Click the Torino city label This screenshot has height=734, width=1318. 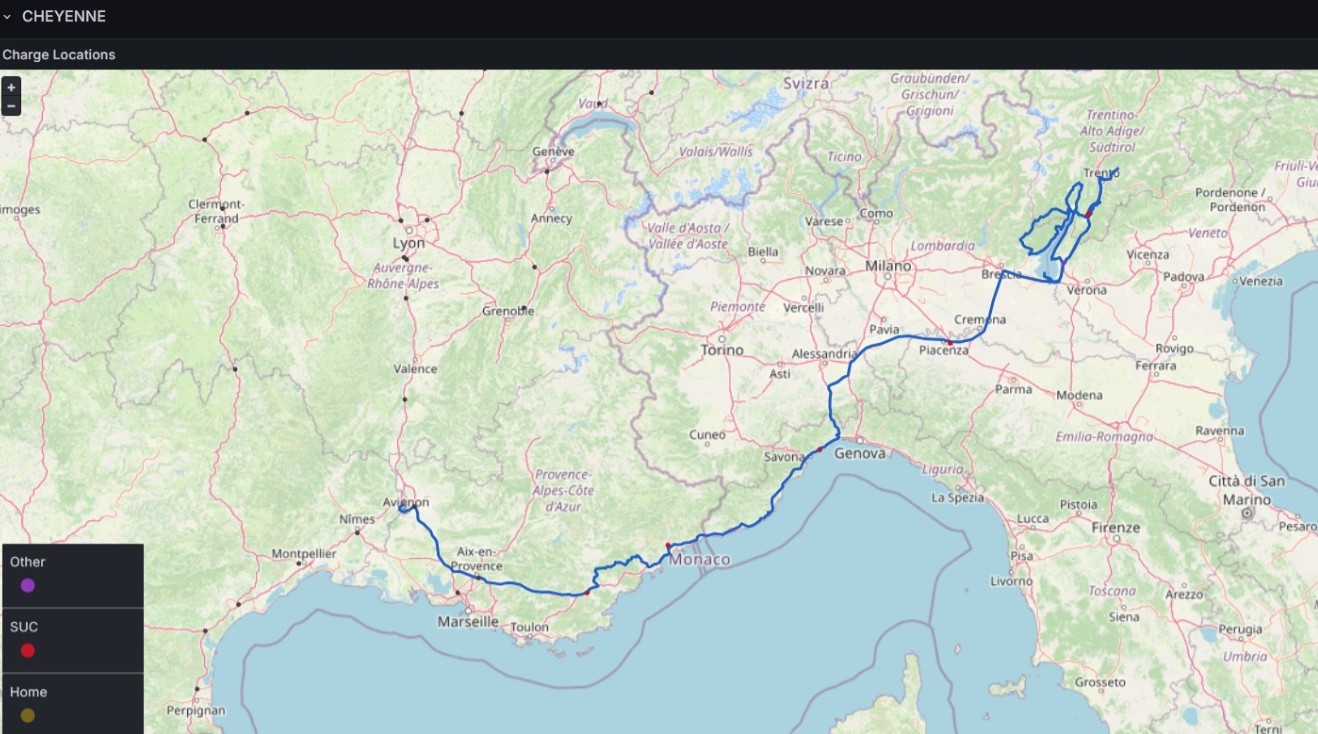[722, 350]
